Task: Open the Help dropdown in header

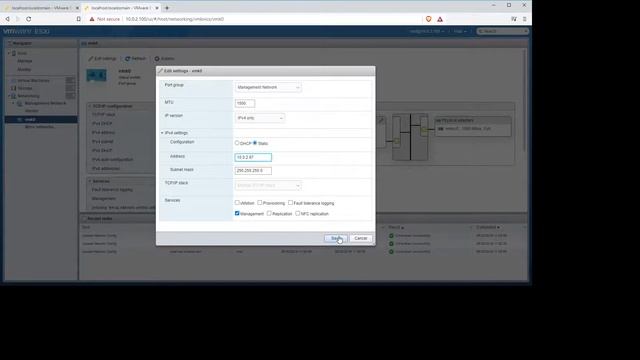Action: point(460,31)
